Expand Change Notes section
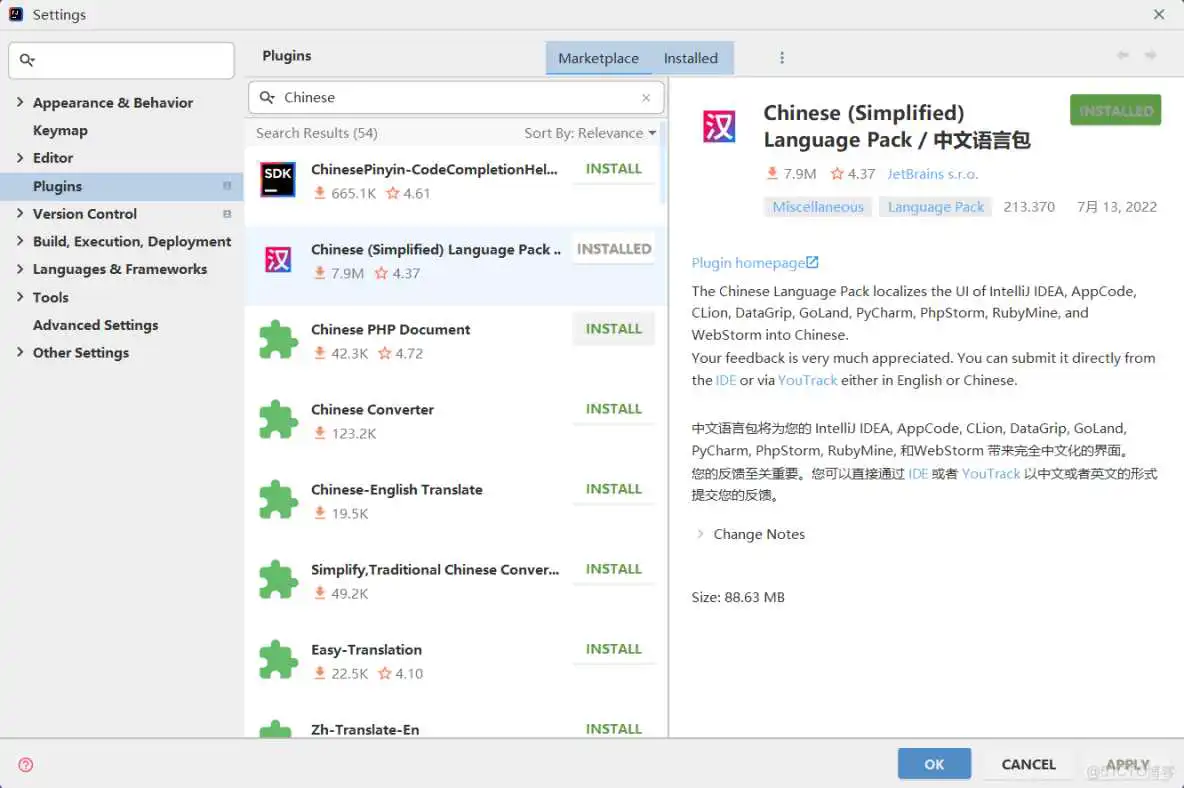 coord(700,534)
